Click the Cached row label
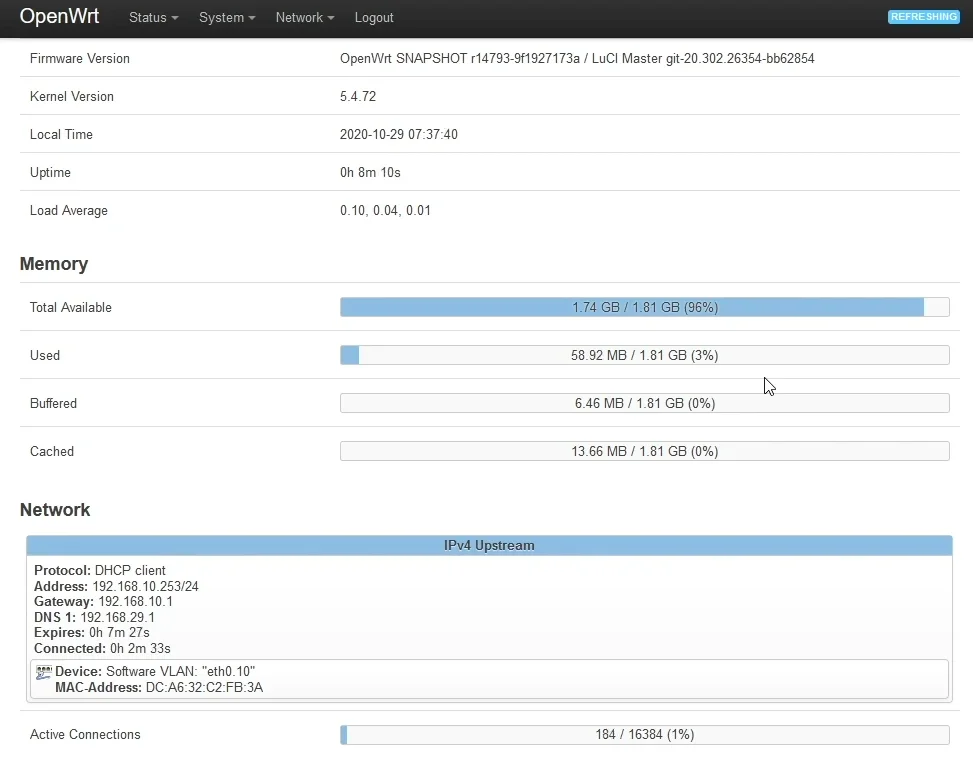Screen dimensions: 973x758 (x=52, y=451)
